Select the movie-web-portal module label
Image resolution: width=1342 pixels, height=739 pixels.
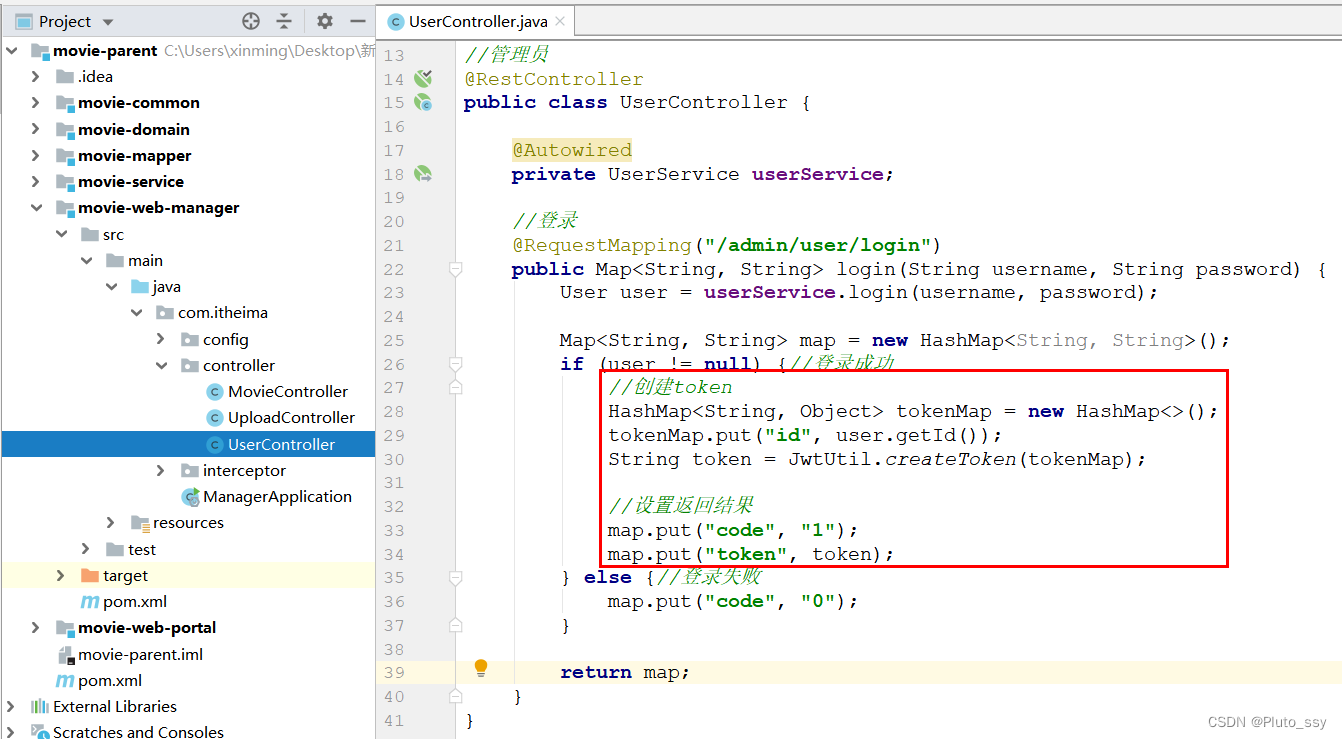pyautogui.click(x=147, y=627)
